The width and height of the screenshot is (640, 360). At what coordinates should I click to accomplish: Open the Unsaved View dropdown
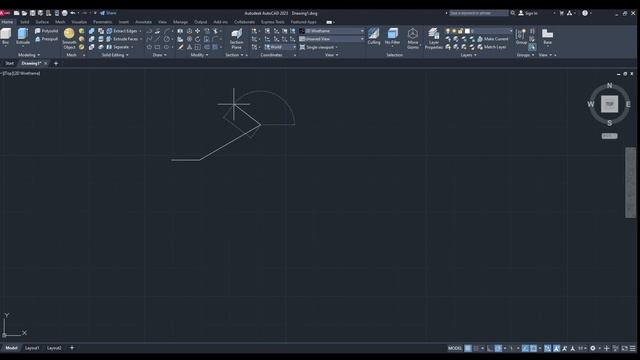point(331,39)
